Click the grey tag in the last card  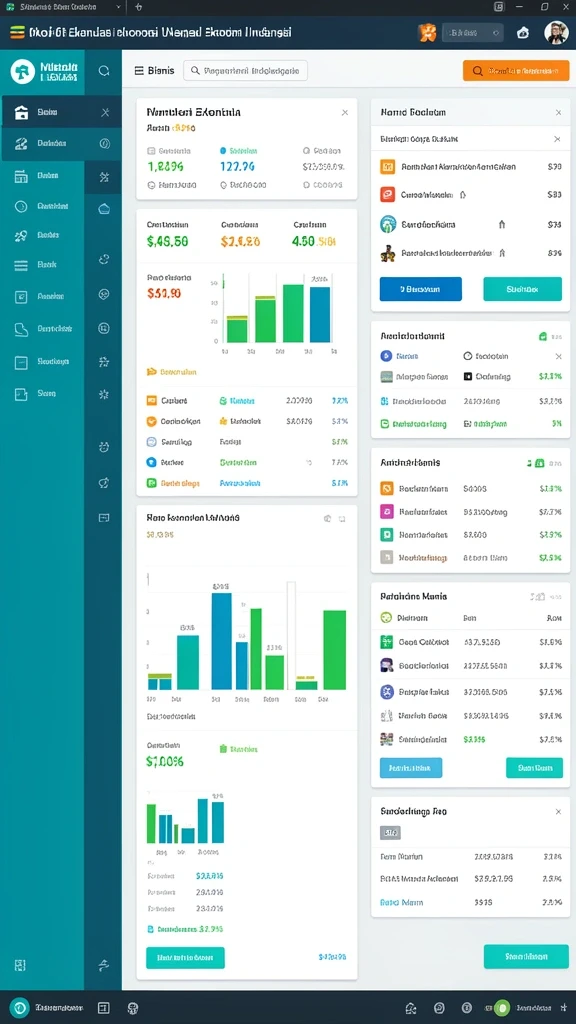[x=390, y=833]
